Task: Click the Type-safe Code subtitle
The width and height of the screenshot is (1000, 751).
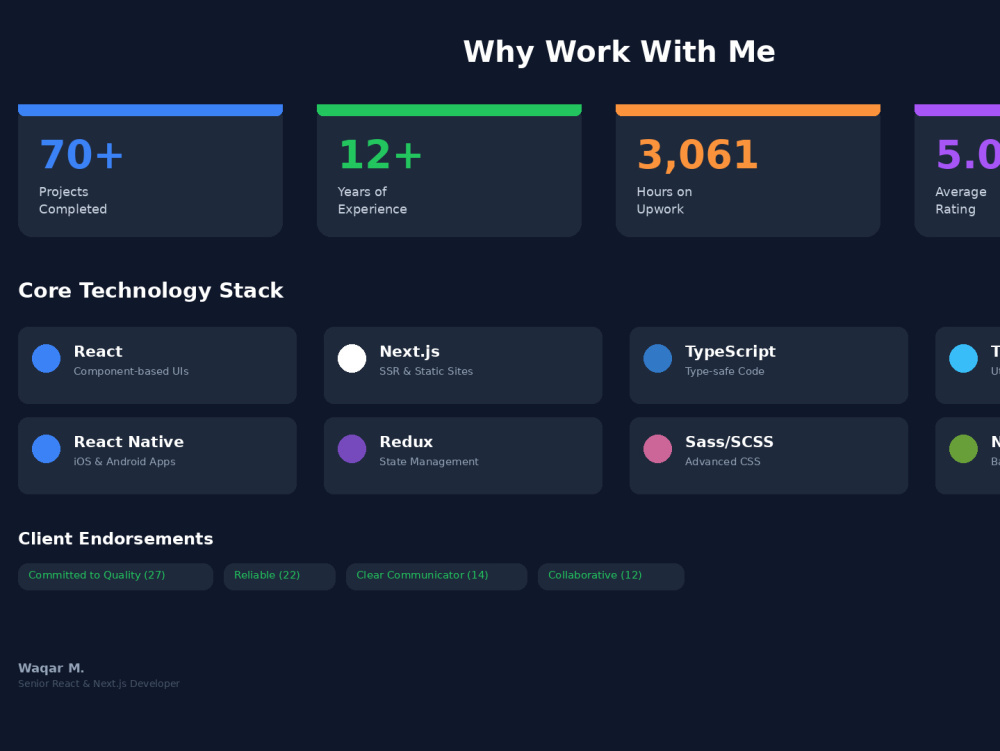Action: pyautogui.click(x=724, y=372)
